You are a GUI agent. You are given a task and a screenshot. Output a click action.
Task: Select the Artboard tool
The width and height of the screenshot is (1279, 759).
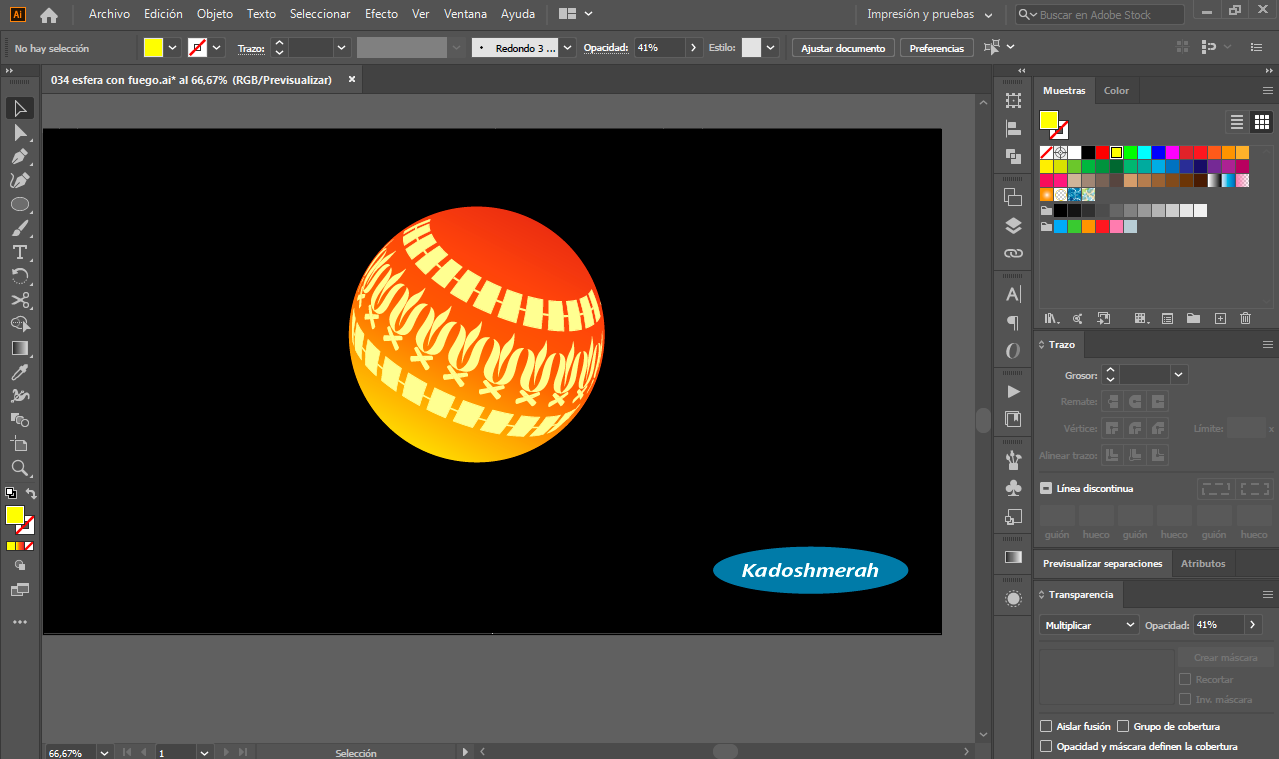pyautogui.click(x=20, y=444)
